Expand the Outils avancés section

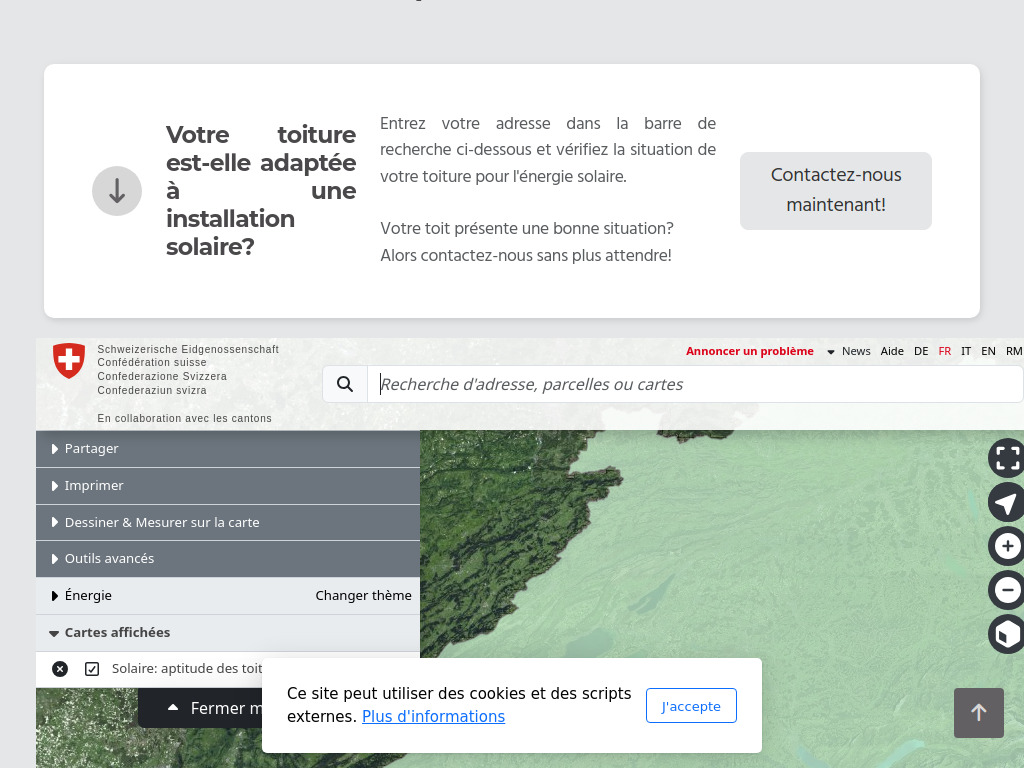[x=109, y=558]
